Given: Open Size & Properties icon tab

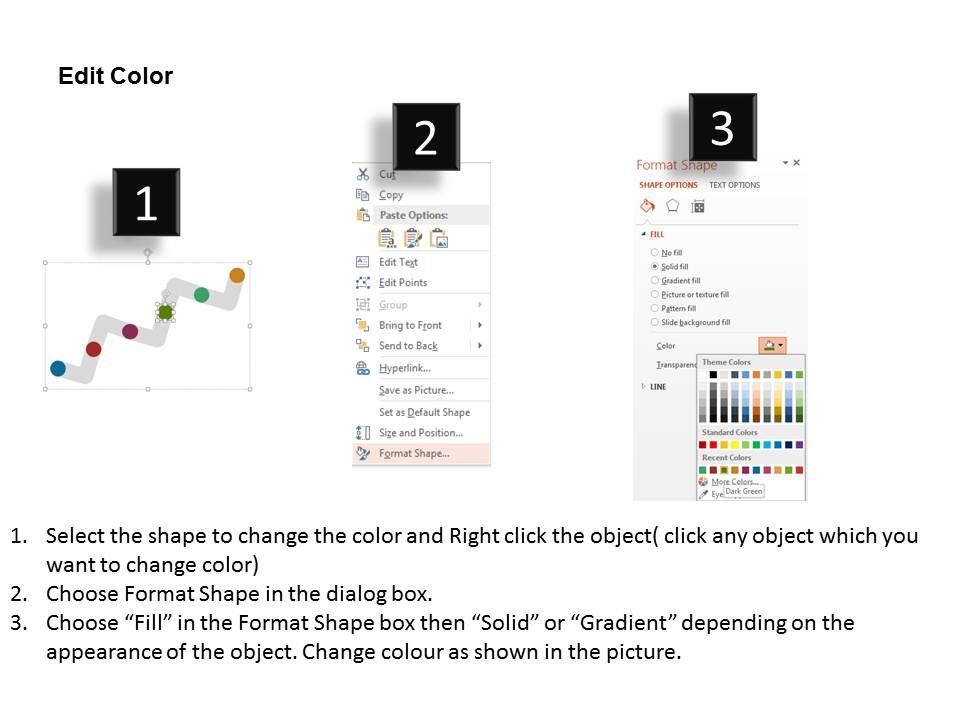Looking at the screenshot, I should point(698,206).
